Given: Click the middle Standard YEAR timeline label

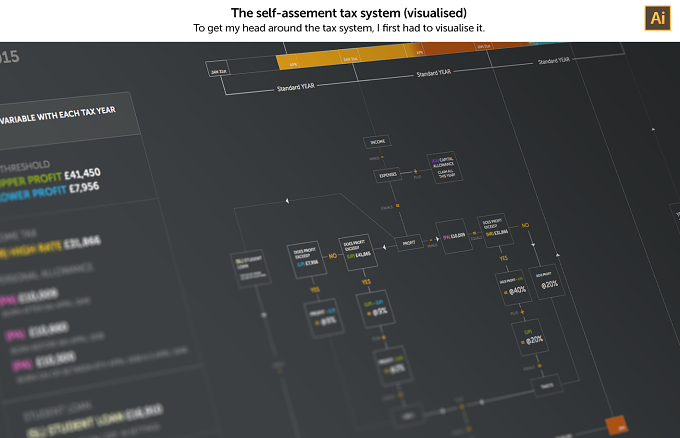Looking at the screenshot, I should [x=434, y=73].
